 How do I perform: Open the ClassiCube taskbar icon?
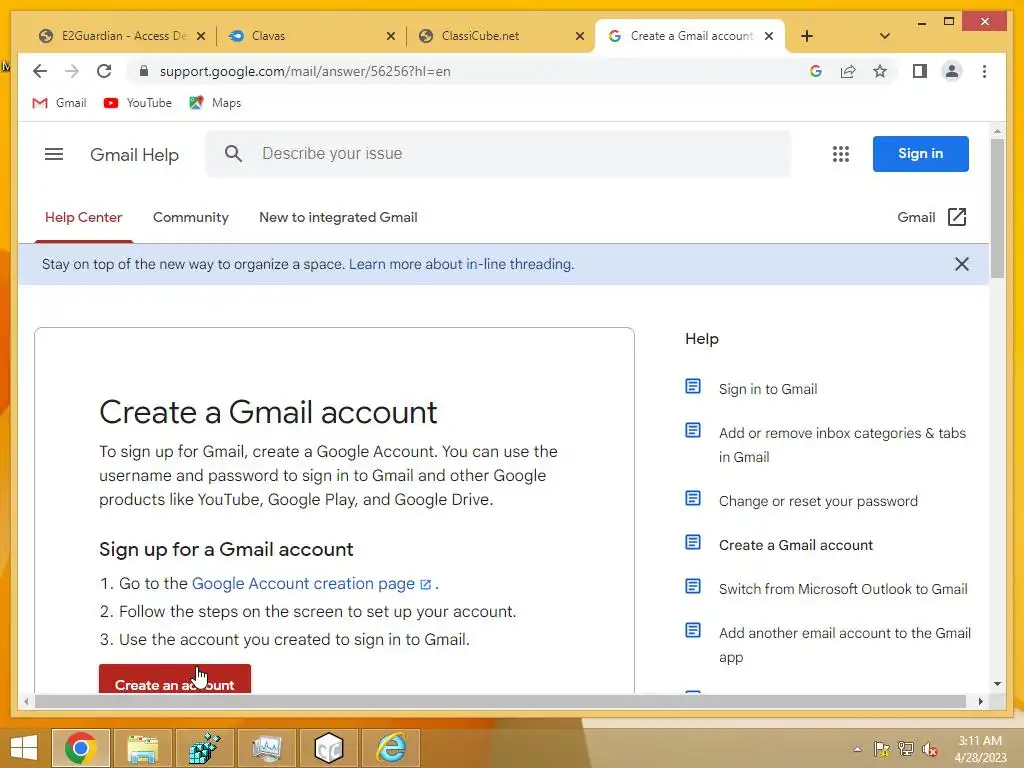pos(328,748)
